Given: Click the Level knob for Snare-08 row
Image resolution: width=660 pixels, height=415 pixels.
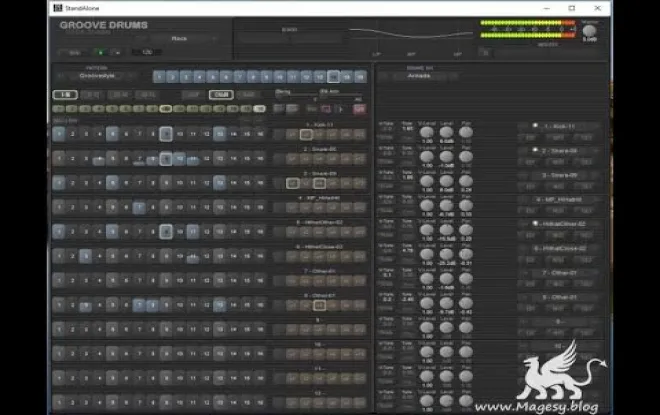Looking at the screenshot, I should [447, 157].
